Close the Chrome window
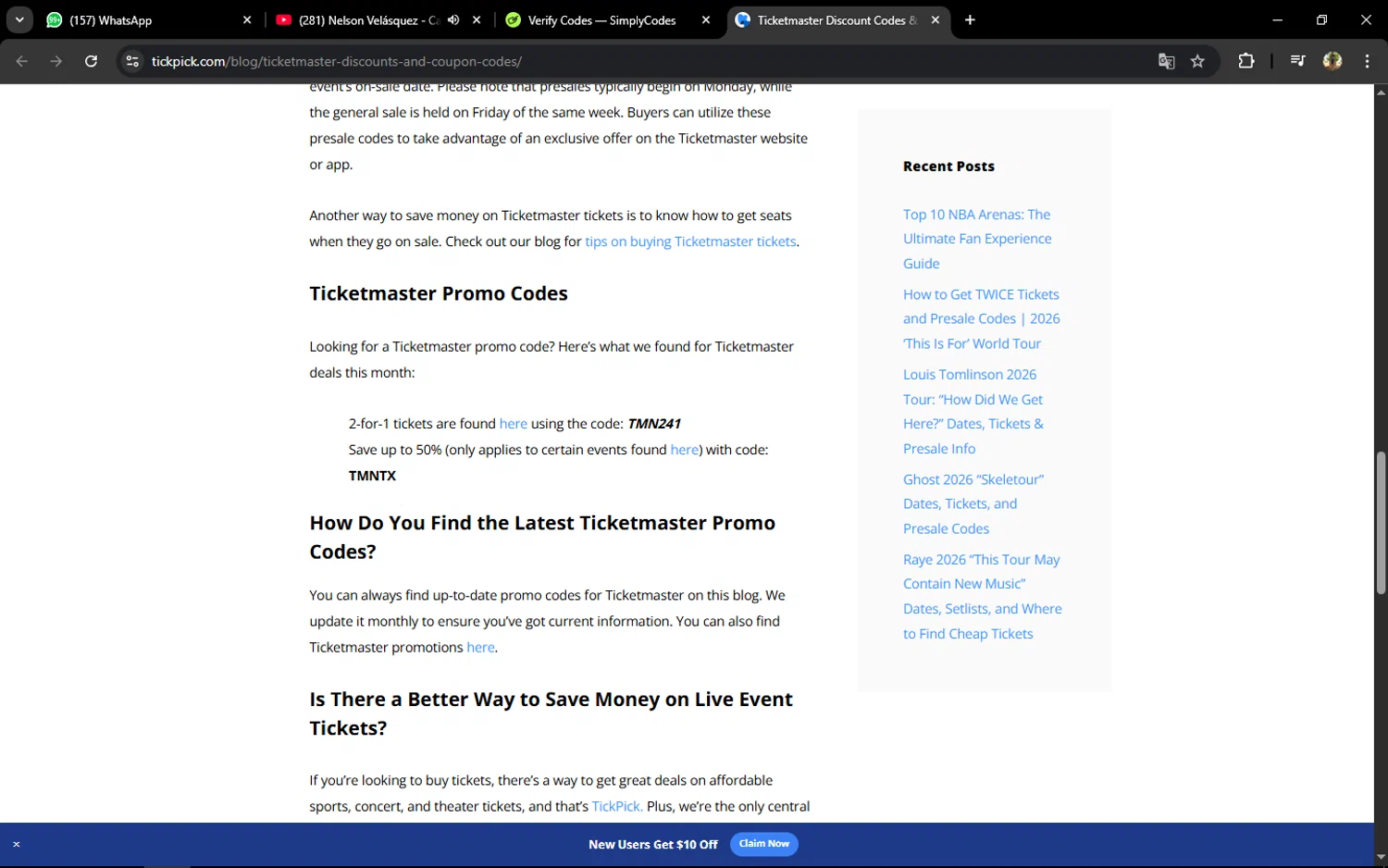 coord(1366,19)
